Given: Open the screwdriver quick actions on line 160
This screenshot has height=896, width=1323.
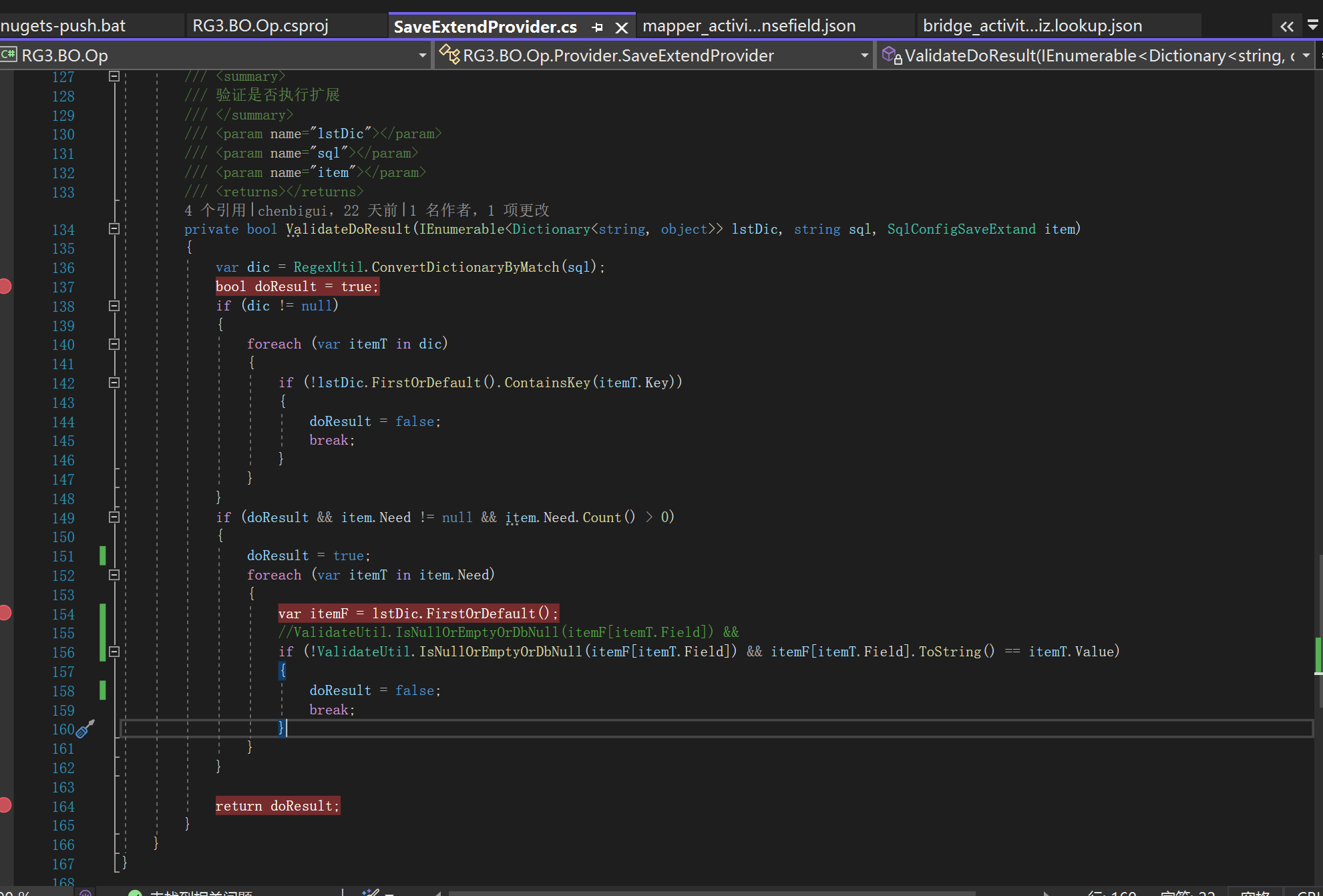Looking at the screenshot, I should tap(85, 728).
